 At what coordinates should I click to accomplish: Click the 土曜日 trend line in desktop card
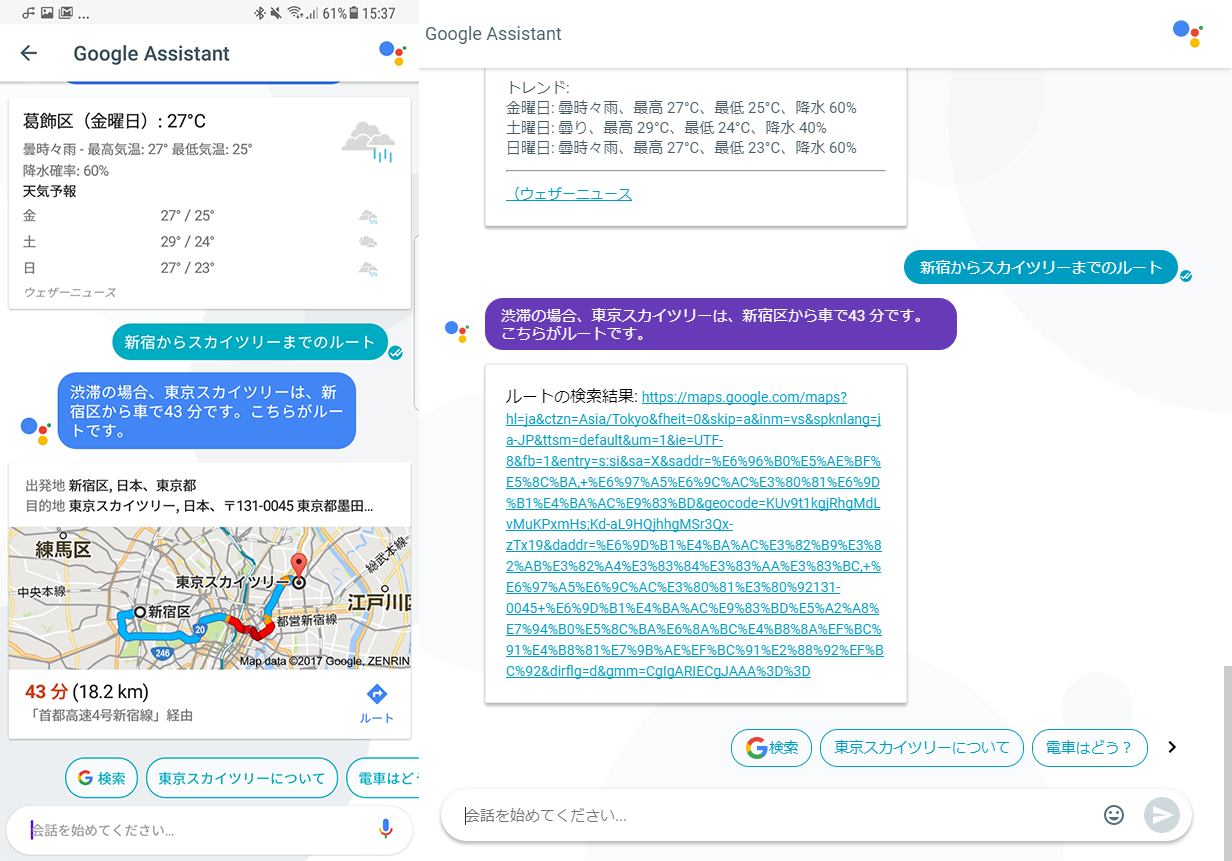[667, 128]
